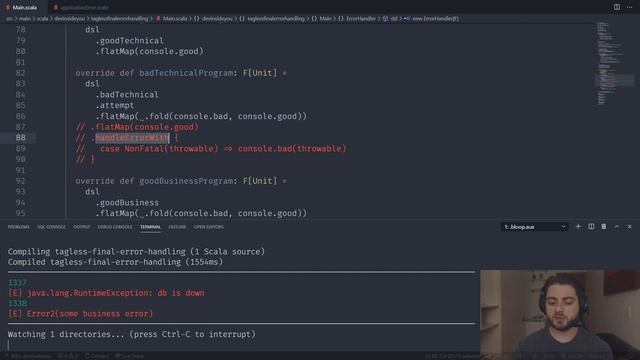The height and width of the screenshot is (360, 640).
Task: Click line number 92 in the gutter
Action: click(x=20, y=181)
